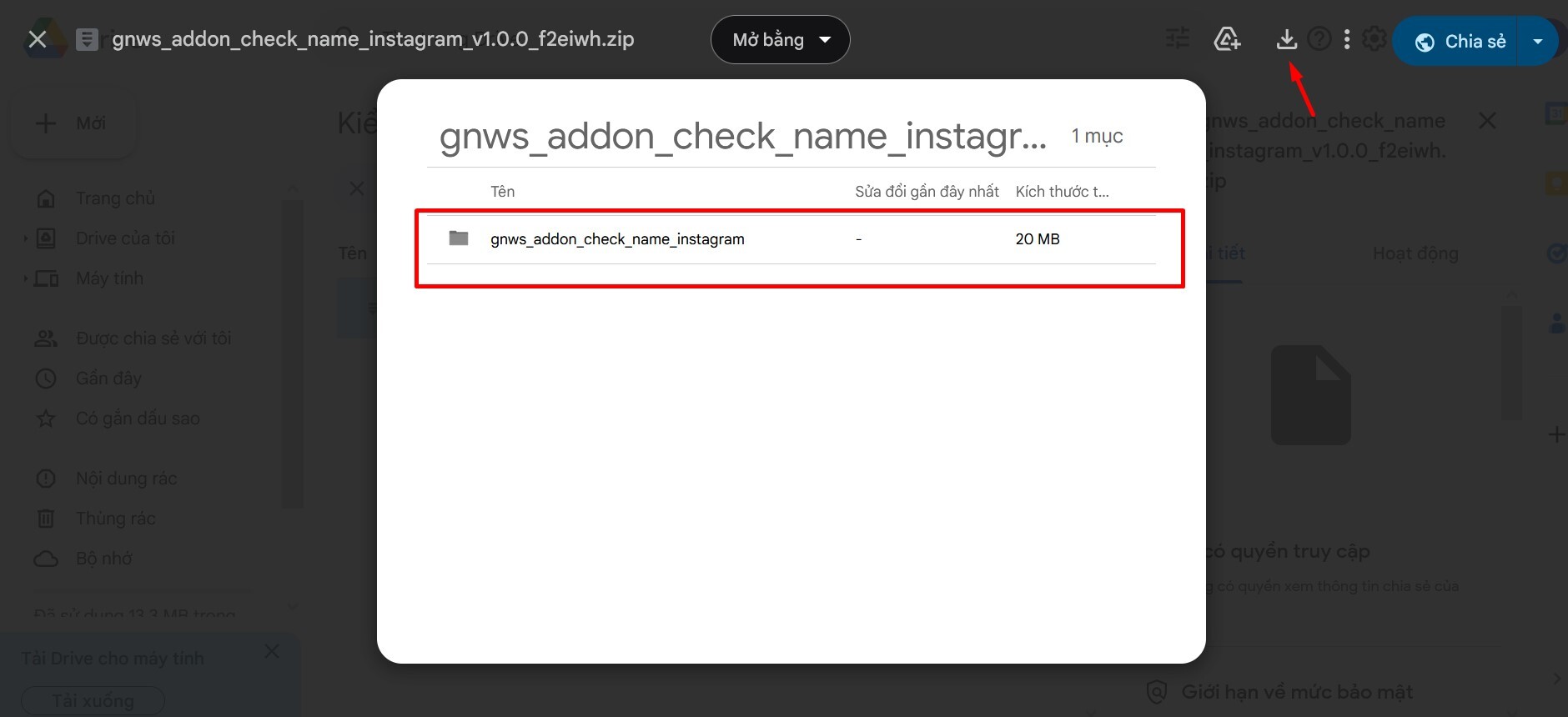Click the 'Chia sẻ' share button
Viewport: 1568px width, 717px height.
coord(1456,41)
